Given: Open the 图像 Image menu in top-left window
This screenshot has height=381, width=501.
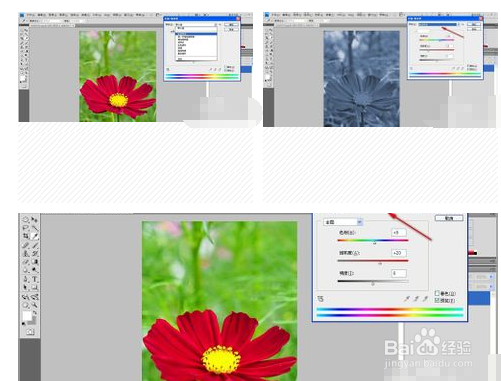Looking at the screenshot, I should click(52, 15).
